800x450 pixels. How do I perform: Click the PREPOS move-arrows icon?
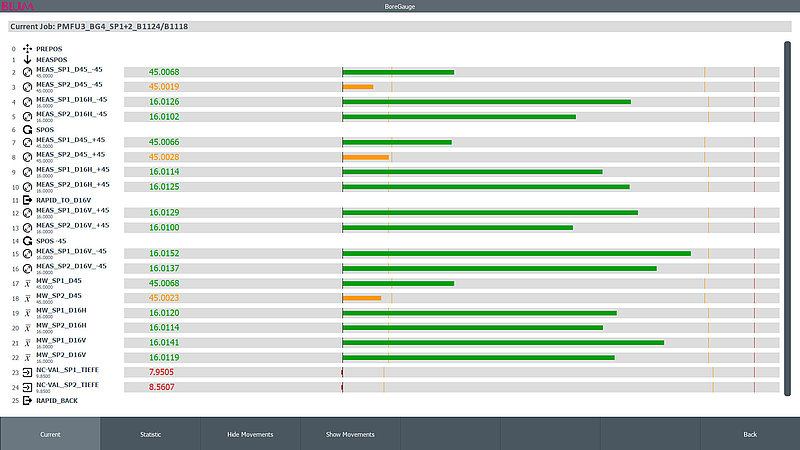coord(28,49)
